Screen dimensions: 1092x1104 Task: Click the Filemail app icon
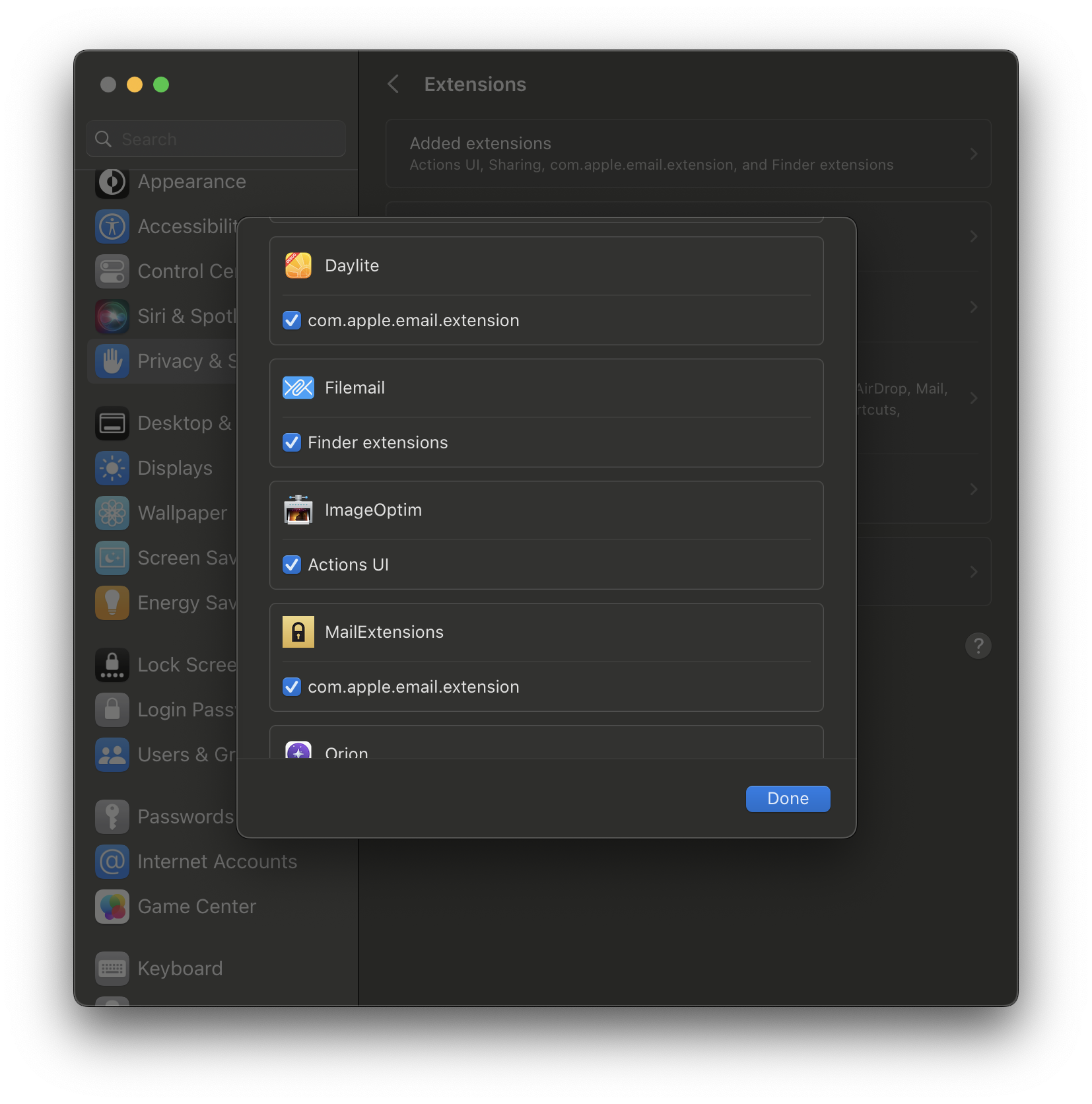tap(298, 388)
